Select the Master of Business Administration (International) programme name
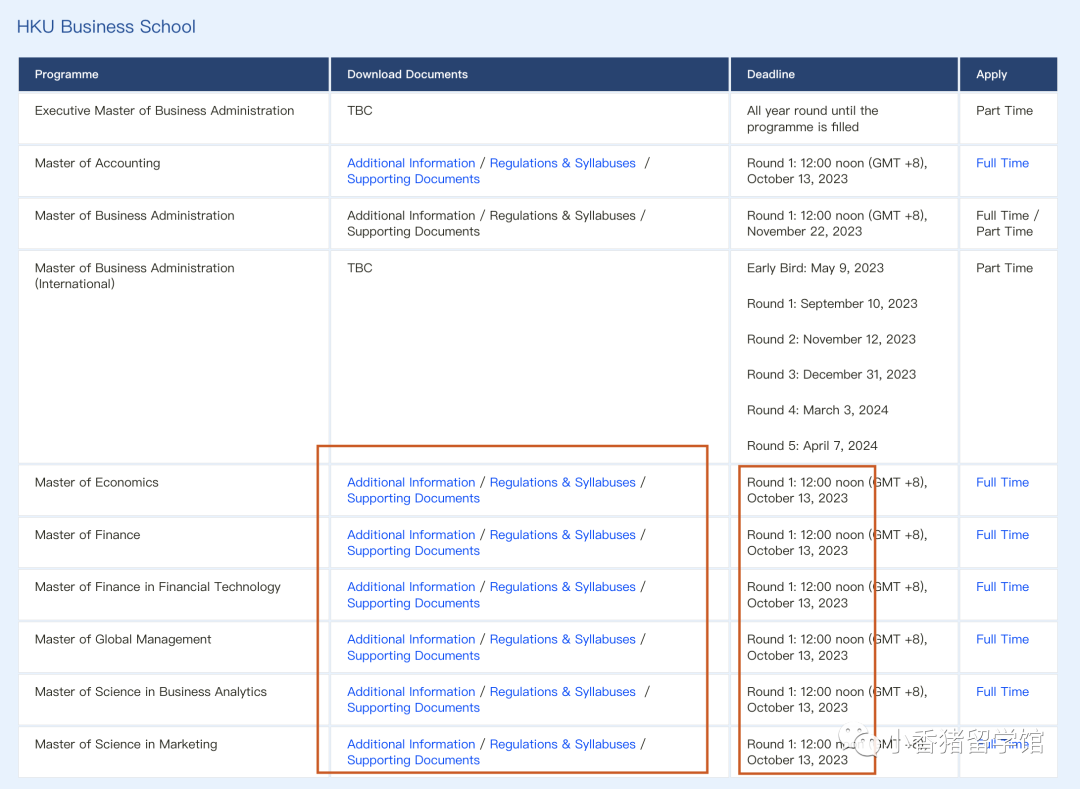Screen dimensions: 1080x789 [x=134, y=276]
